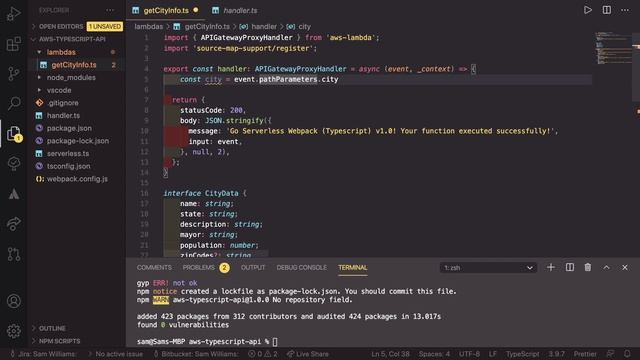Click Bitbucket: Sam Williams status item
This screenshot has height=360, width=640.
pyautogui.click(x=196, y=354)
